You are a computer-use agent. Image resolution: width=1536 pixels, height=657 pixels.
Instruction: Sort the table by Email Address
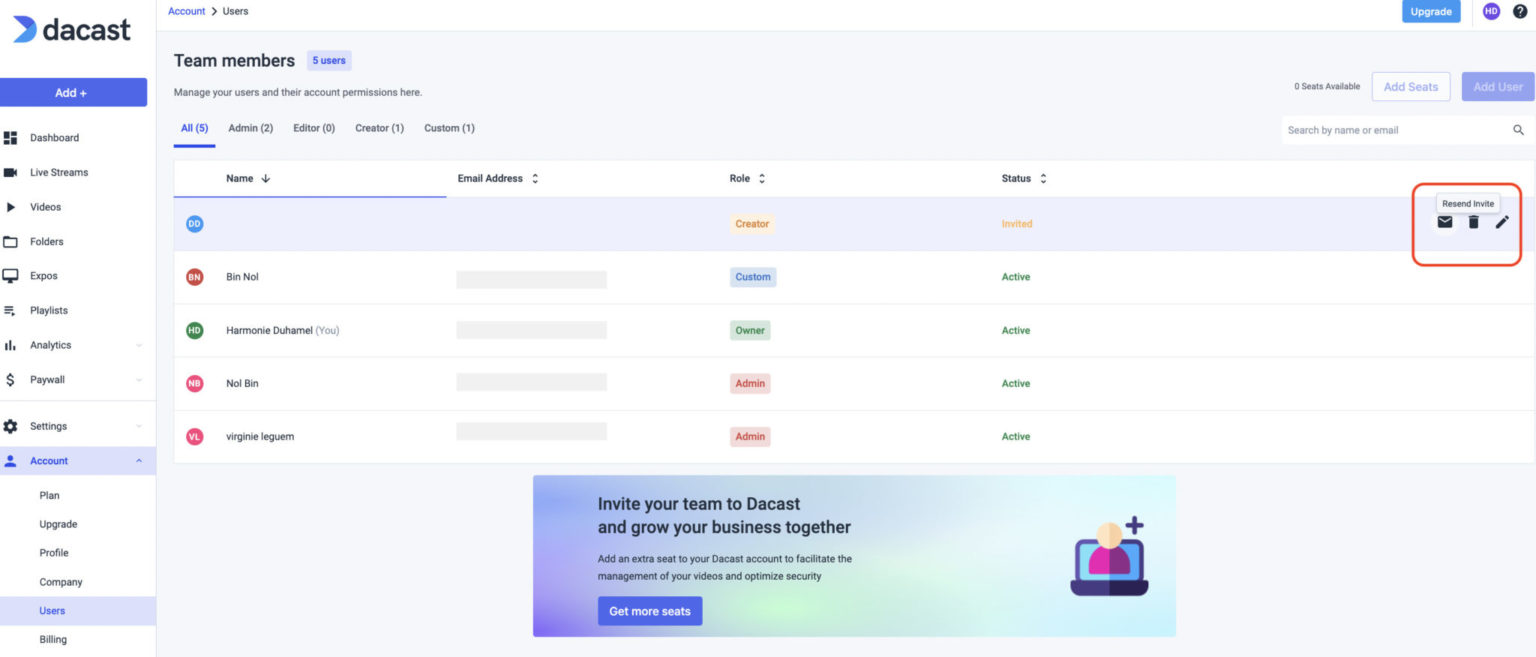534,178
